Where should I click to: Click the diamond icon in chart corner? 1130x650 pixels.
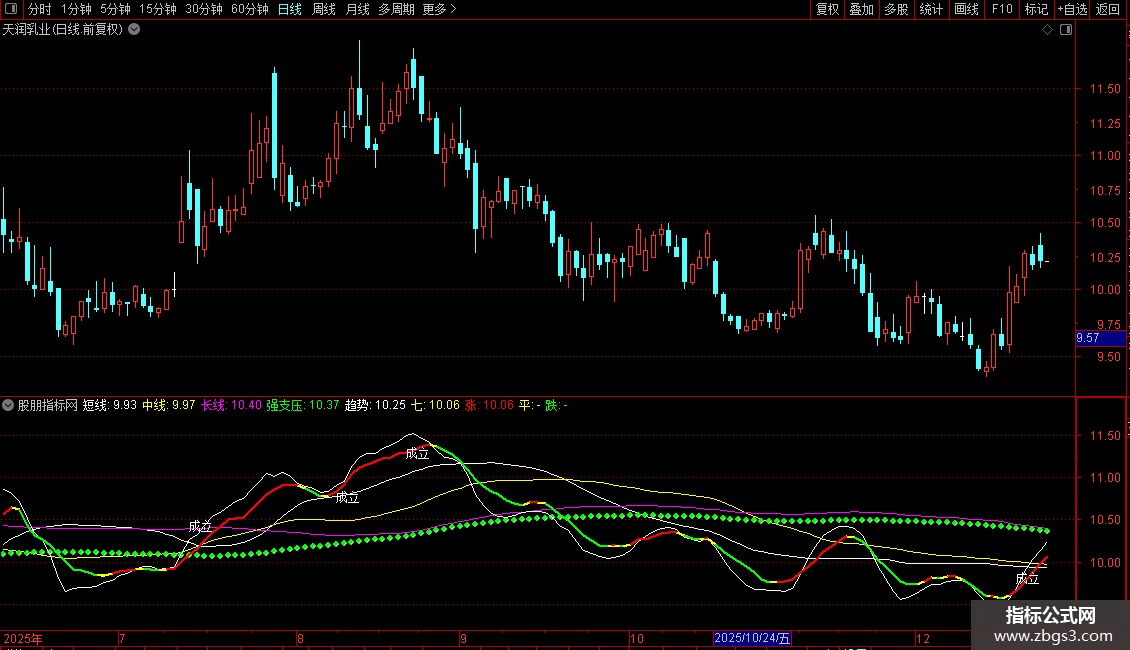pyautogui.click(x=1048, y=30)
